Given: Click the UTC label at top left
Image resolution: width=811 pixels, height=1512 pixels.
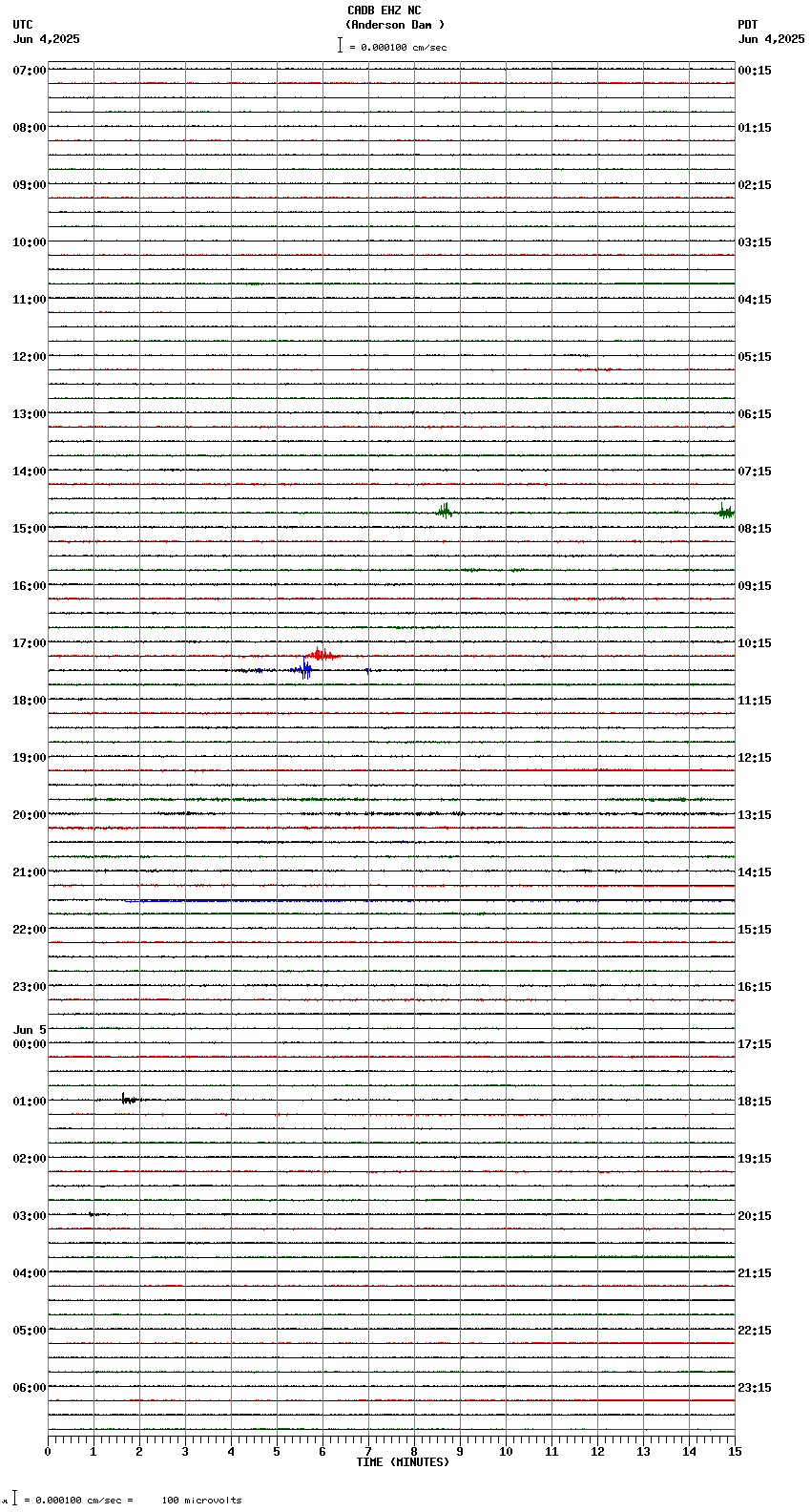Looking at the screenshot, I should click(23, 25).
